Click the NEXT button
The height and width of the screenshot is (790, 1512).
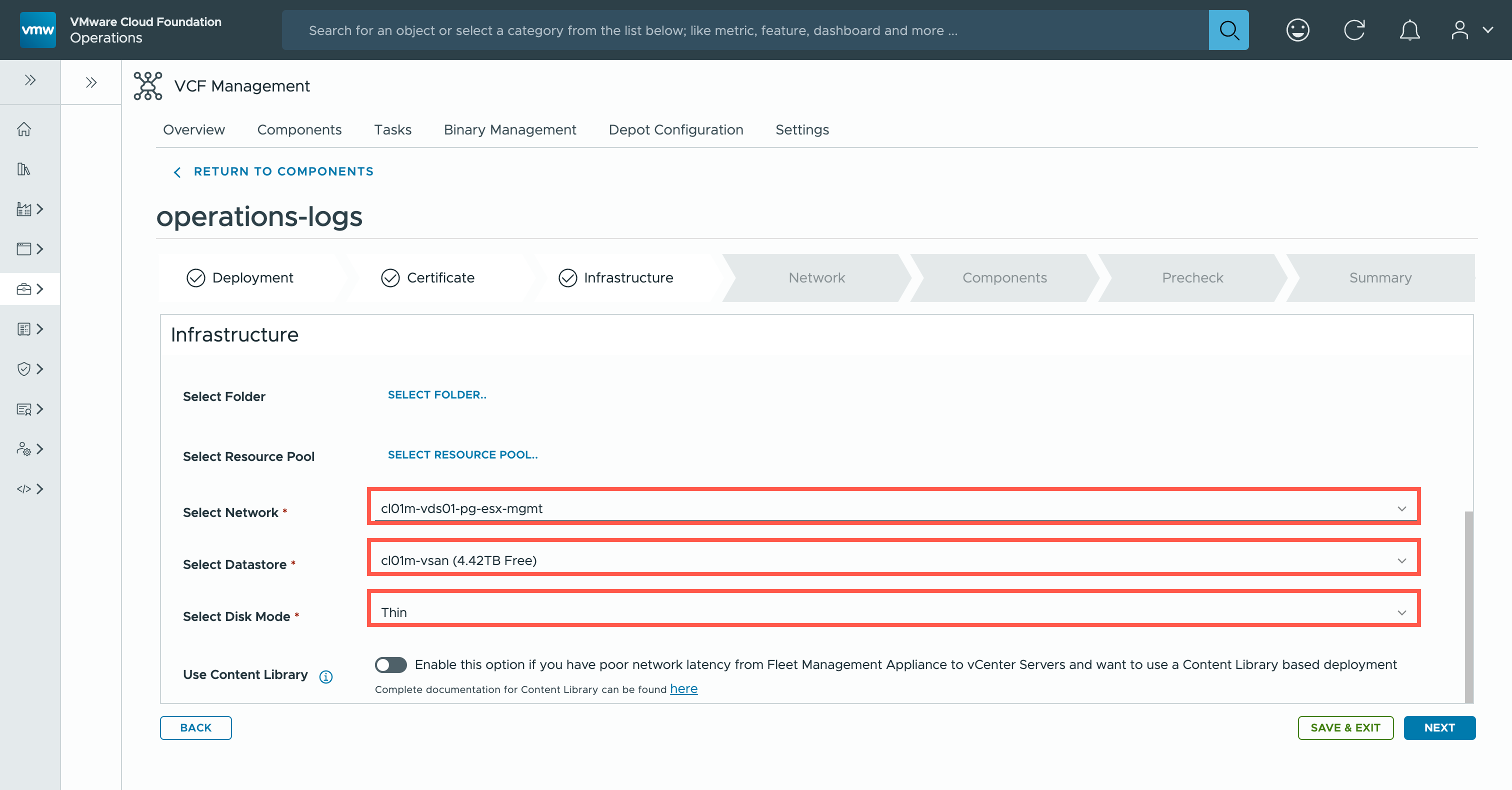click(x=1438, y=727)
